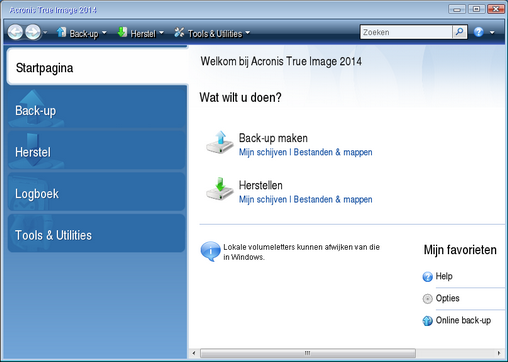Open the Herstel sidebar section
Image resolution: width=508 pixels, height=362 pixels.
coord(97,150)
